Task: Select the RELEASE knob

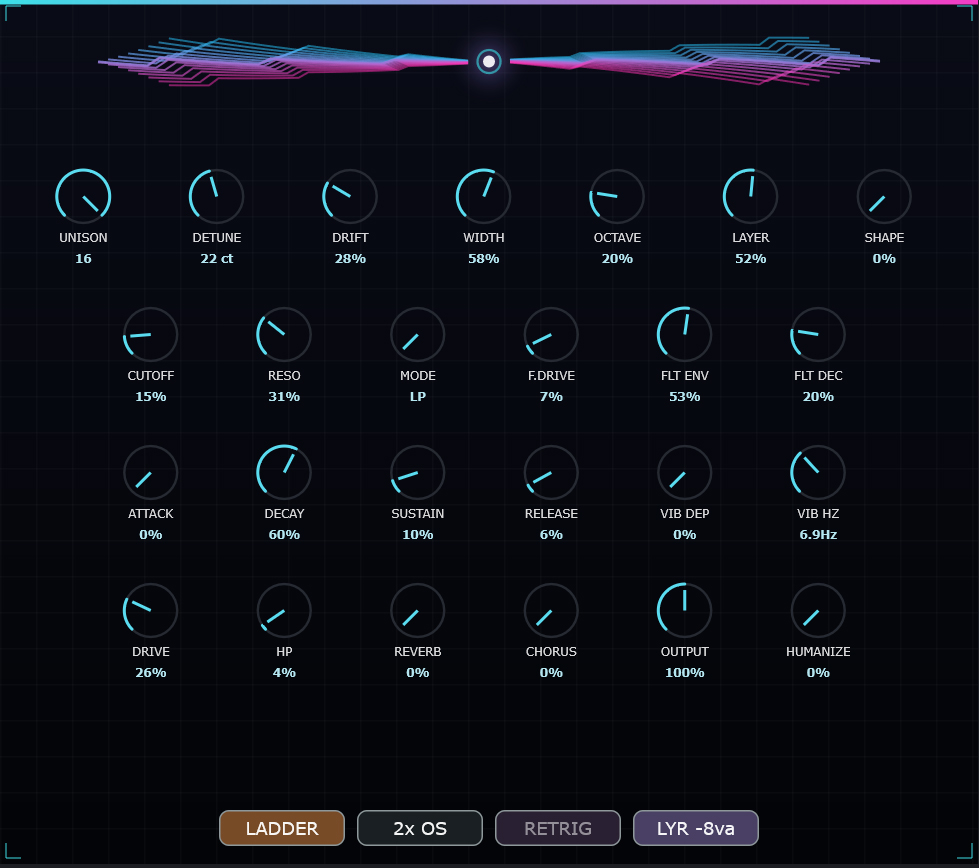Action: click(x=551, y=473)
